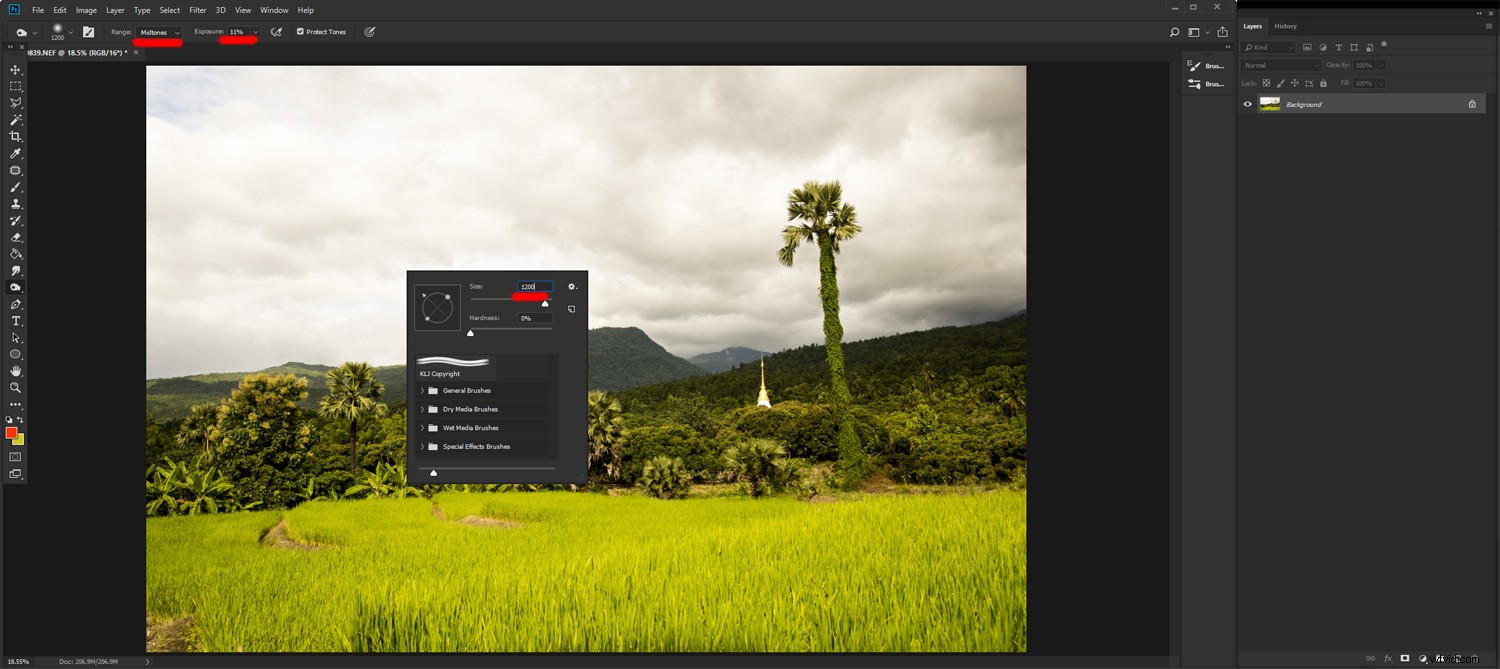Select the Clone Stamp tool
The width and height of the screenshot is (1500, 669).
(x=15, y=204)
